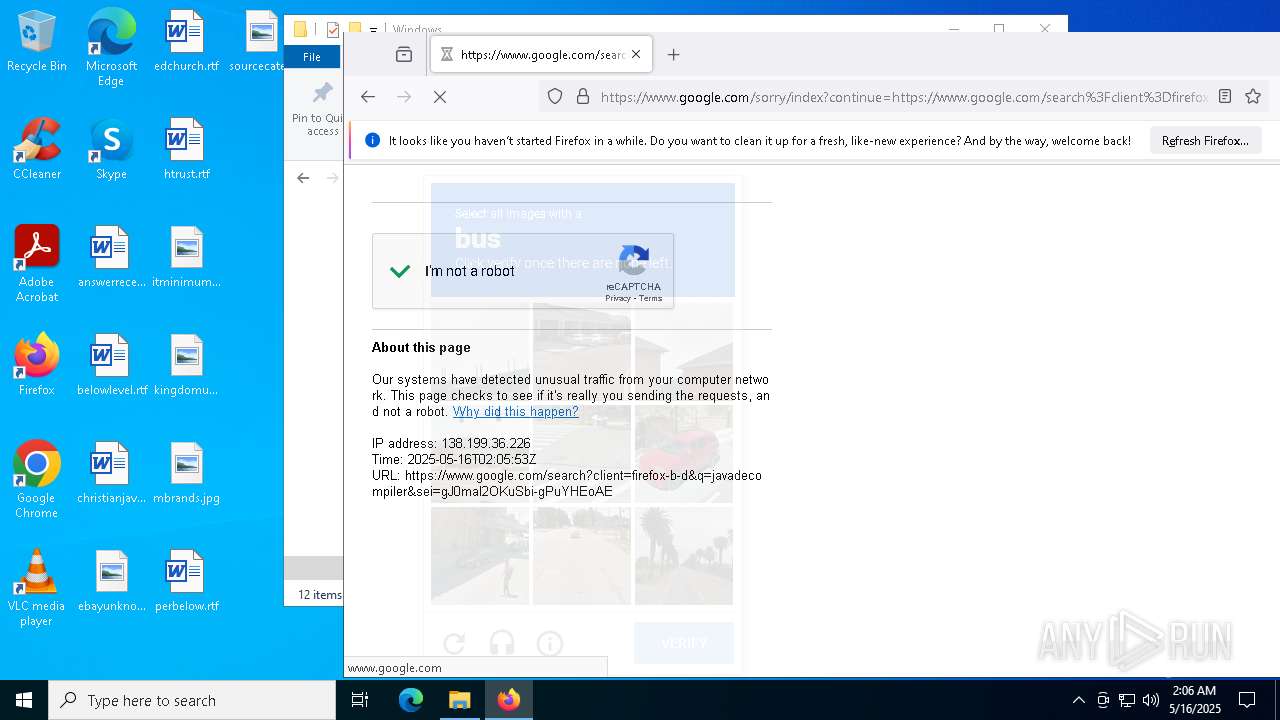1280x720 pixels.
Task: Click the Refresh Firefox button
Action: coord(1205,141)
